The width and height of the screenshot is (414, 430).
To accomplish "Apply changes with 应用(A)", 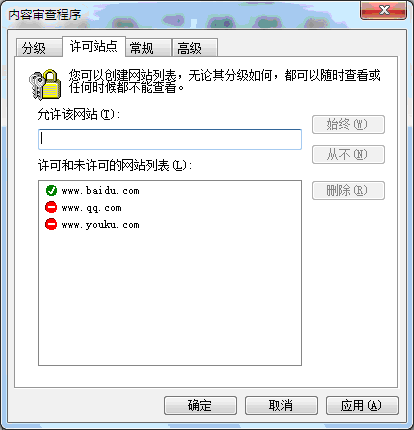I will pyautogui.click(x=362, y=405).
